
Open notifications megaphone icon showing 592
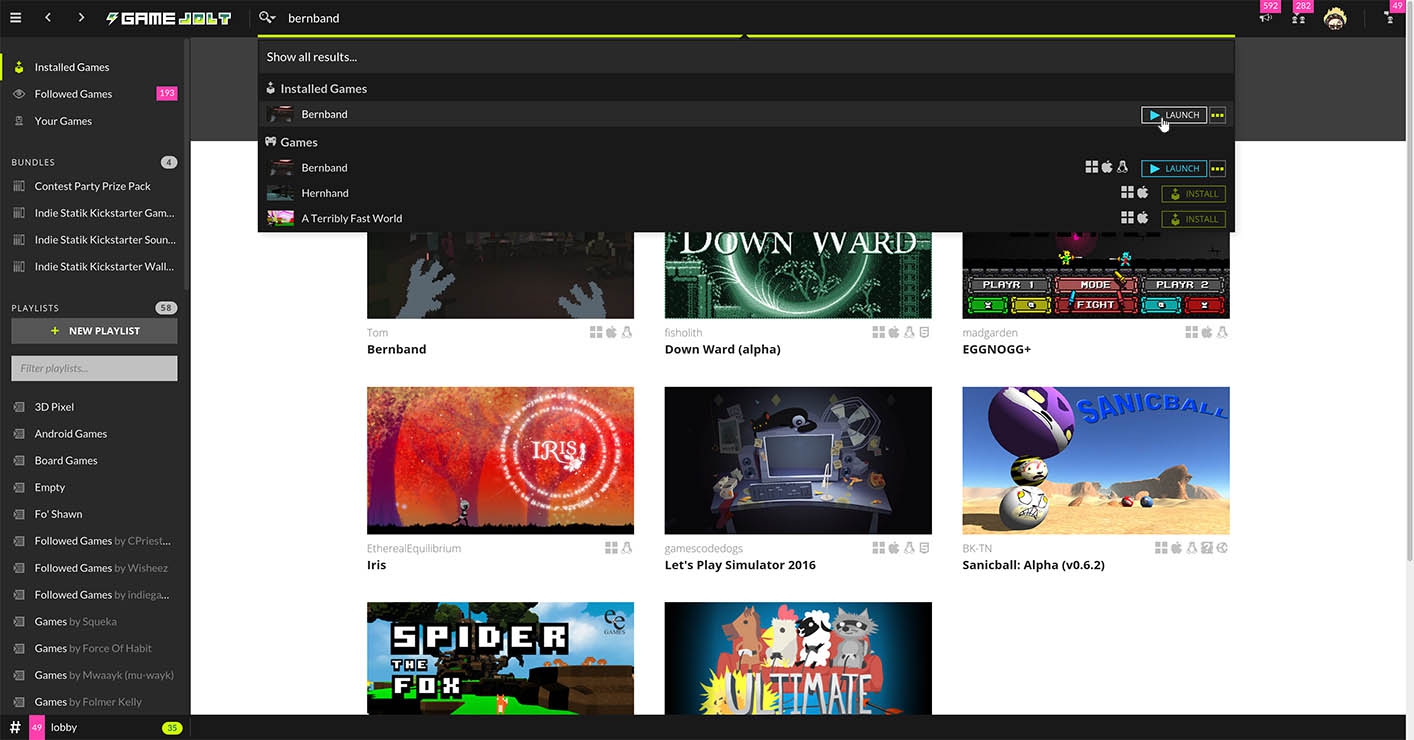[x=1265, y=18]
